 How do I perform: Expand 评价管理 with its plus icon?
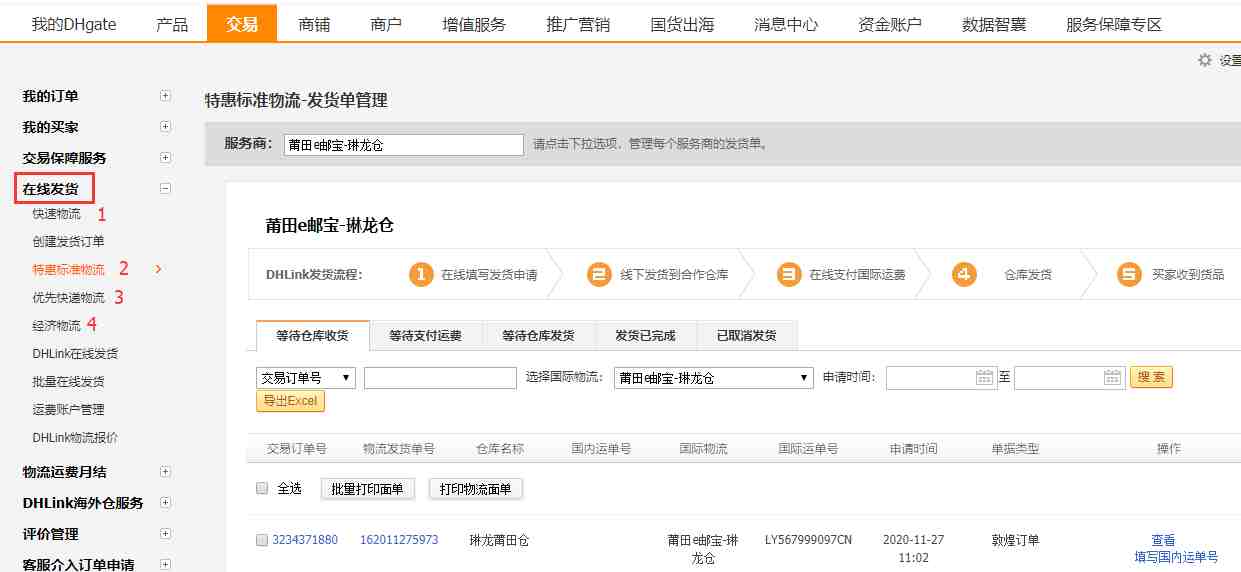click(x=166, y=533)
